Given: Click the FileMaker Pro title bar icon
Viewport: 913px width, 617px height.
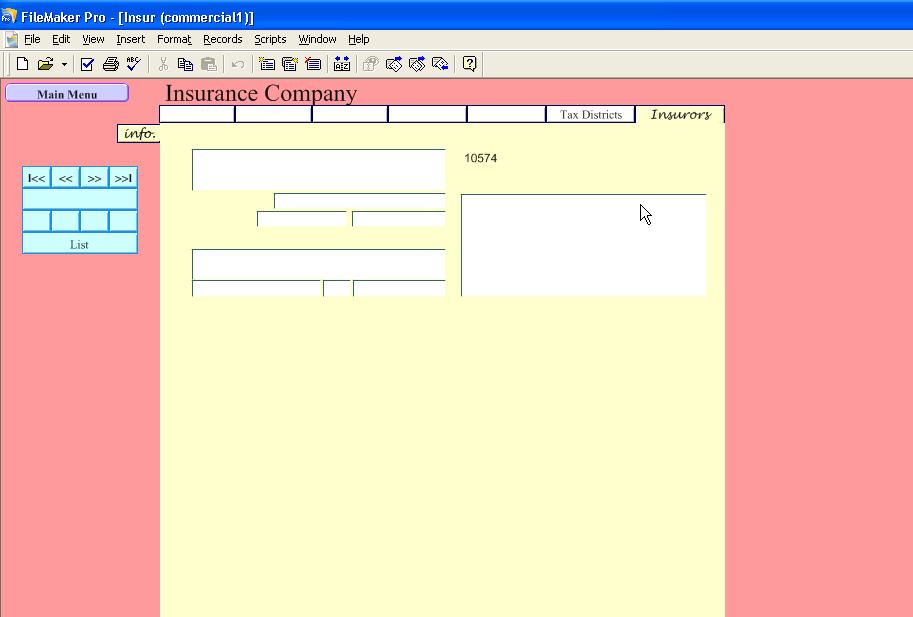Looking at the screenshot, I should (x=9, y=16).
